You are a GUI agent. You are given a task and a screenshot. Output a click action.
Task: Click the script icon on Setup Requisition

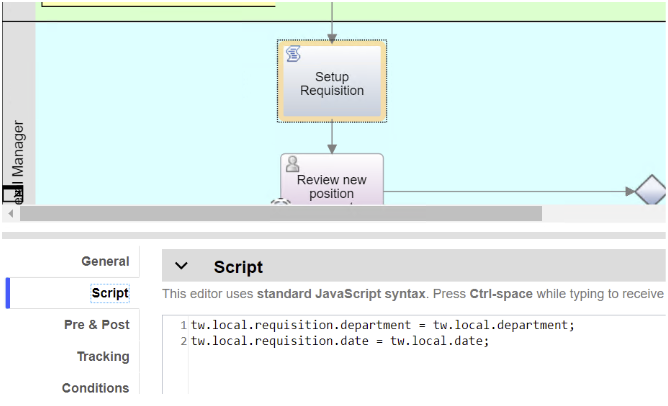[293, 54]
